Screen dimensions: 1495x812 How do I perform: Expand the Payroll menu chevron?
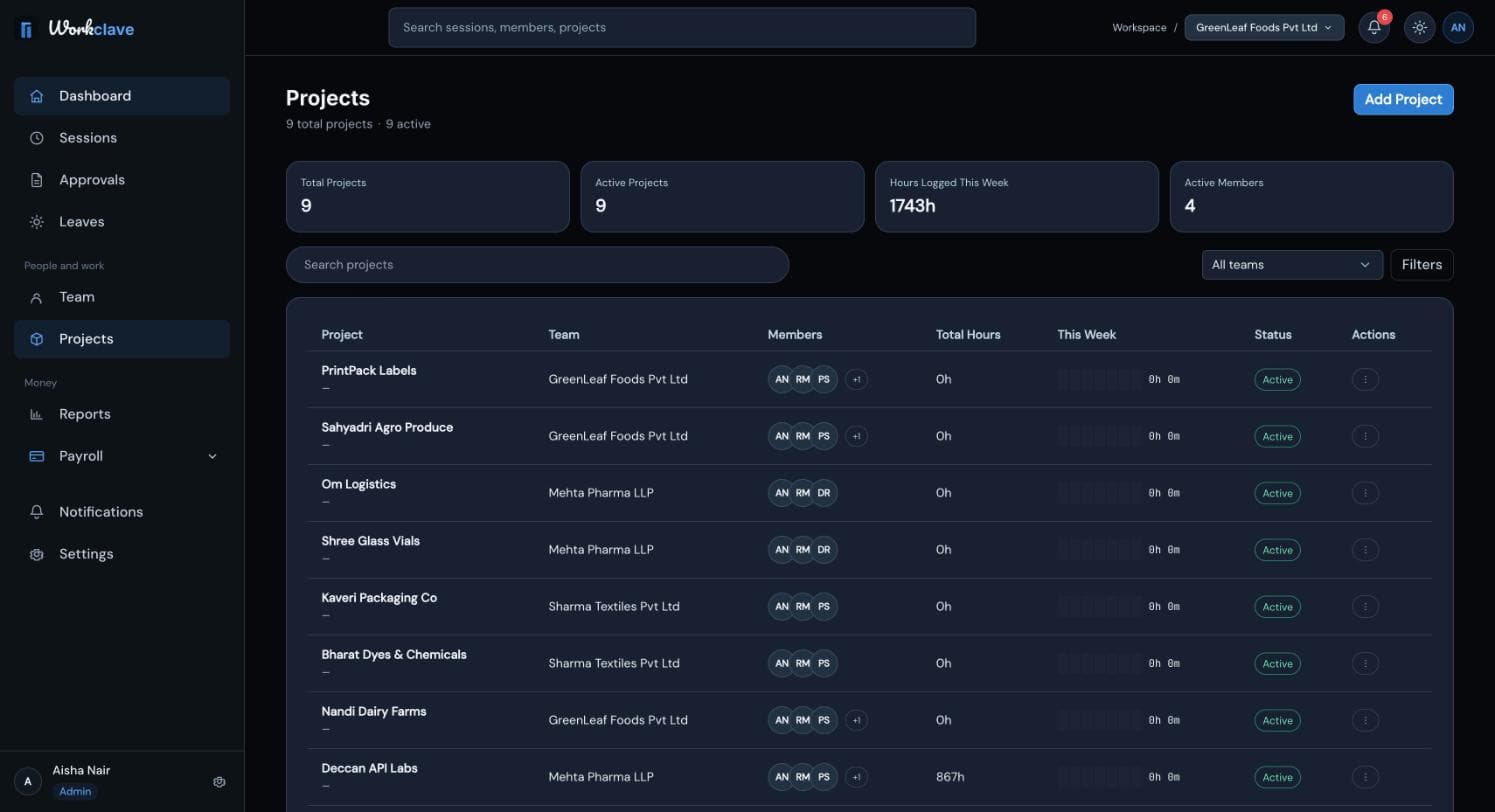[x=212, y=456]
